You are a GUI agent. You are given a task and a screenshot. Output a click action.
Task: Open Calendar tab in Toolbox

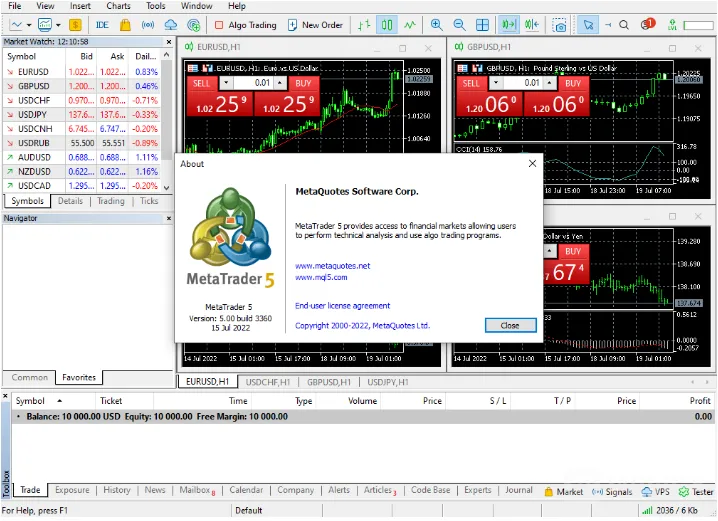pyautogui.click(x=246, y=490)
